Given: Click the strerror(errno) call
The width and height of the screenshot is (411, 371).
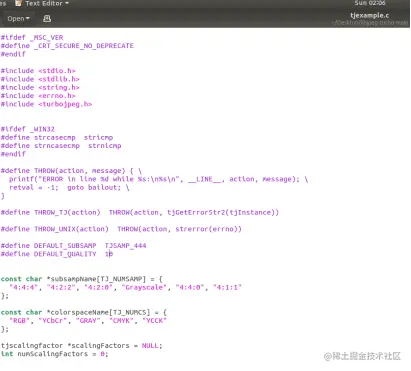Looking at the screenshot, I should 208,229.
